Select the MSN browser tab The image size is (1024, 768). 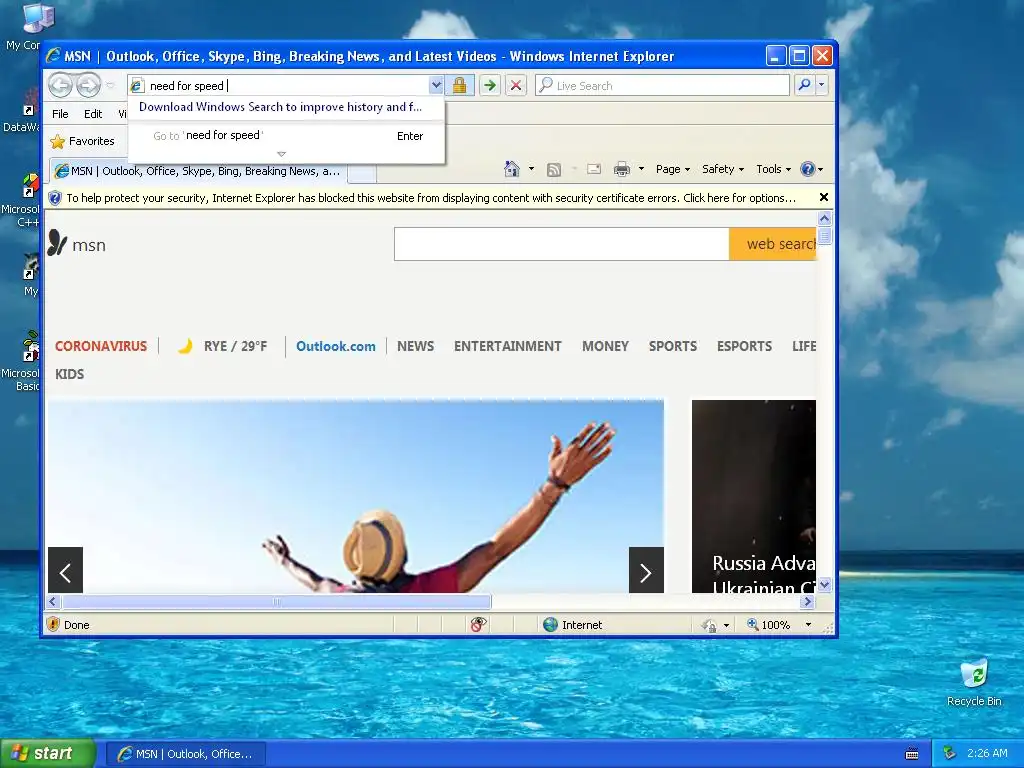point(198,171)
